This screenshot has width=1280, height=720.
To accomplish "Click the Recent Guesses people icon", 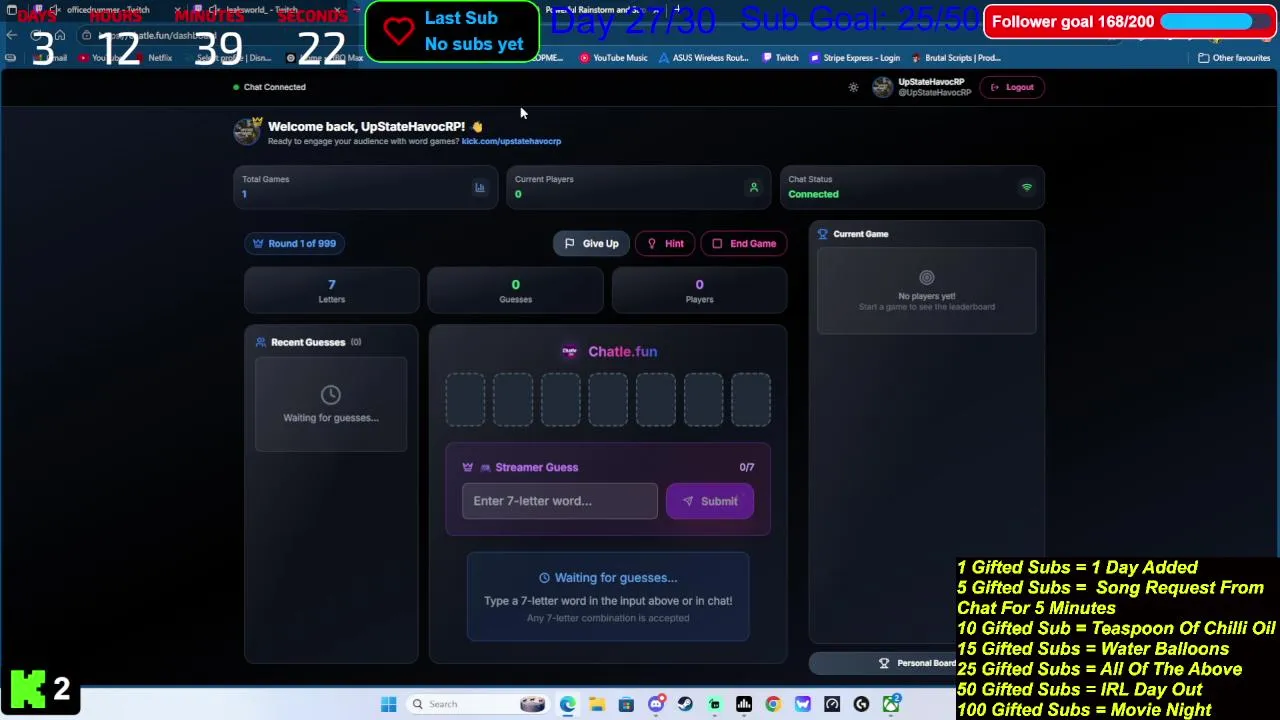I will [261, 342].
